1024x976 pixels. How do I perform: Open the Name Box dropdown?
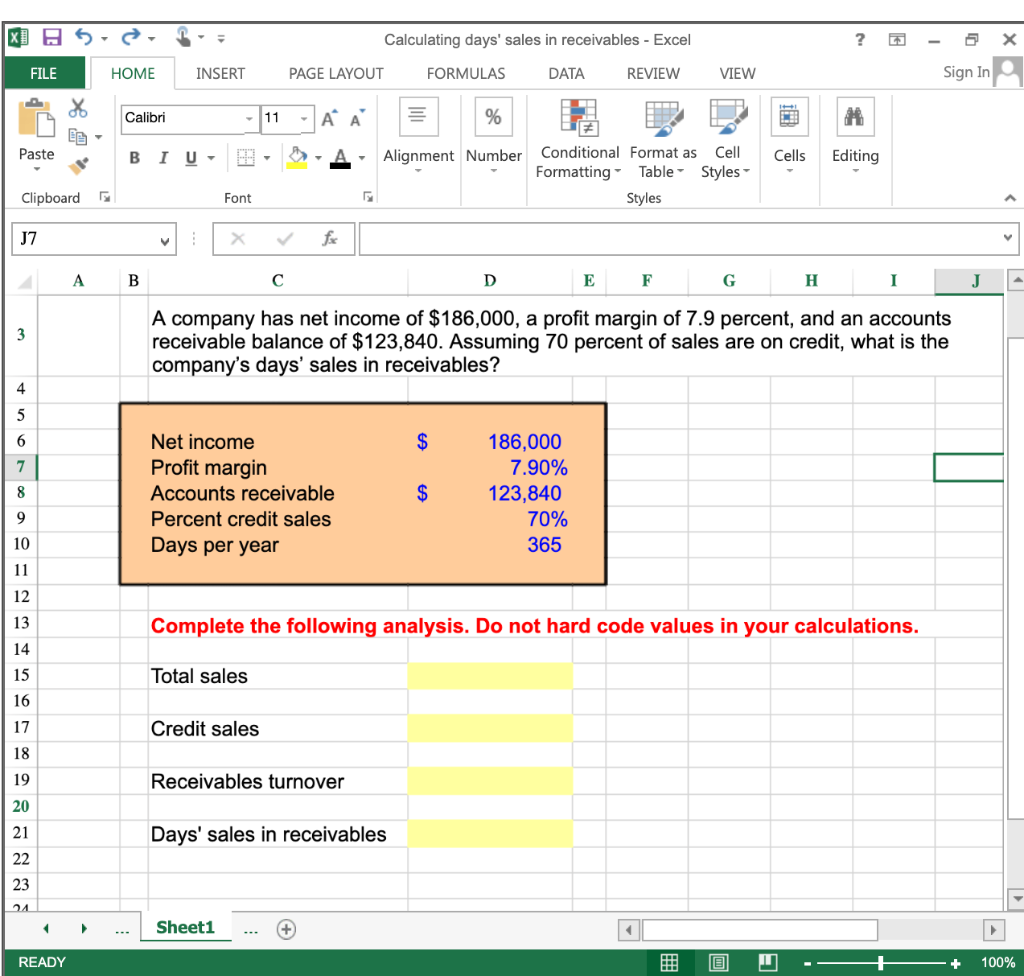pos(165,238)
